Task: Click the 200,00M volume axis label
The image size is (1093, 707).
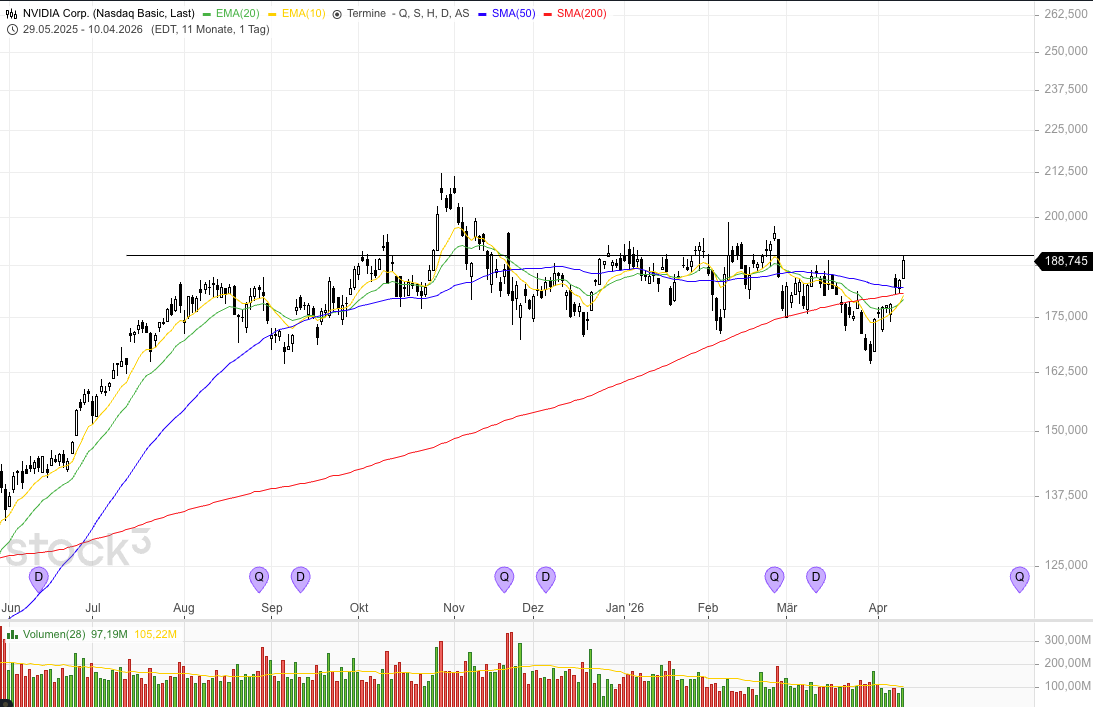Action: (1067, 663)
